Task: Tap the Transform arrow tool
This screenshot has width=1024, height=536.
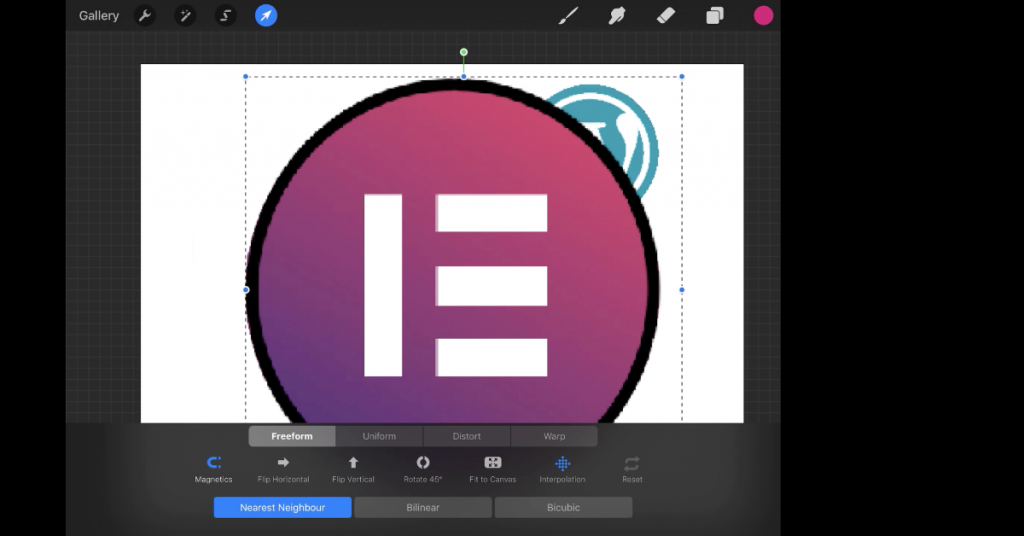Action: pos(266,16)
